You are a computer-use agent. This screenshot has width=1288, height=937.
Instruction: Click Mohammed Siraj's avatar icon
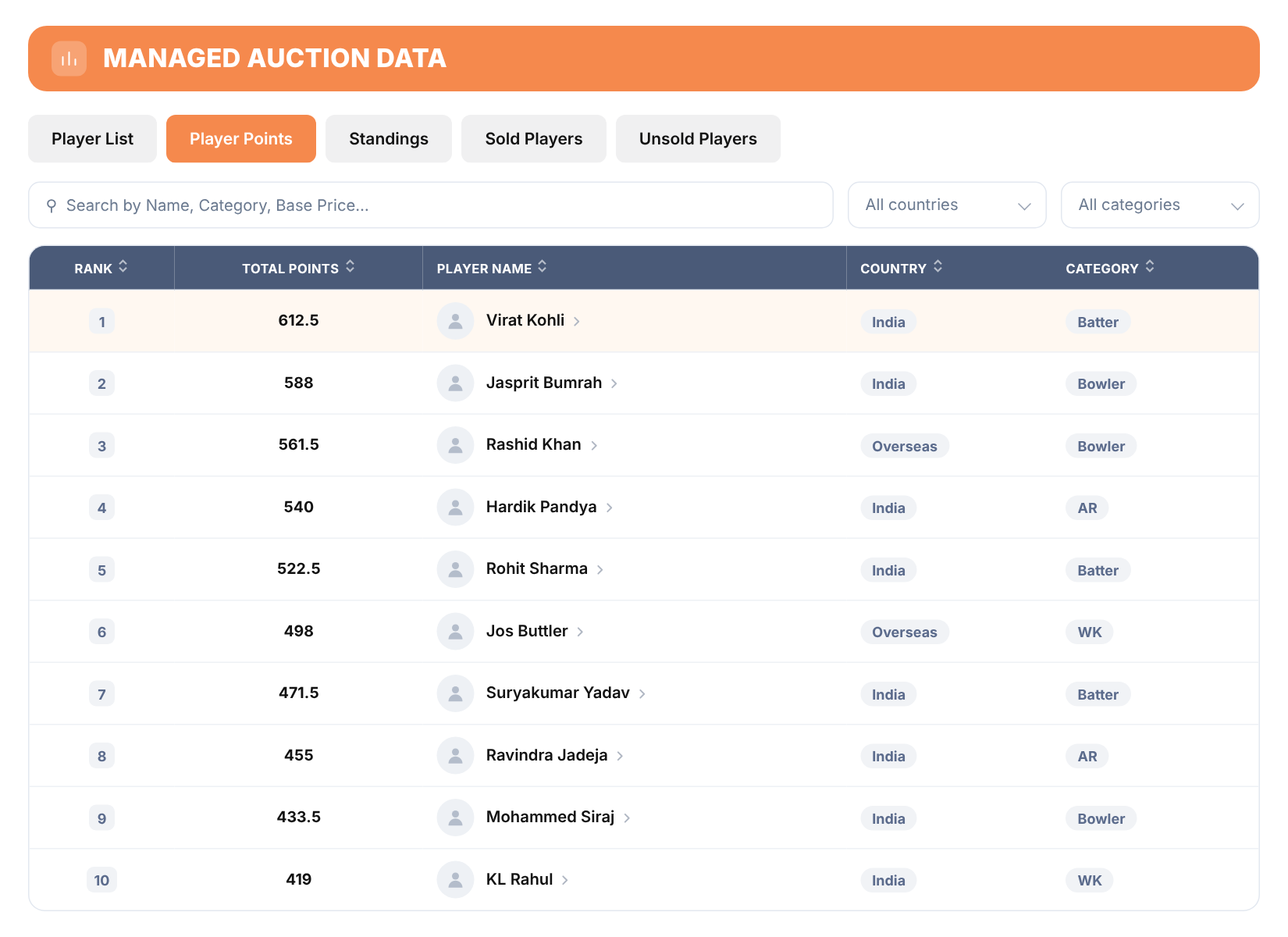(456, 818)
